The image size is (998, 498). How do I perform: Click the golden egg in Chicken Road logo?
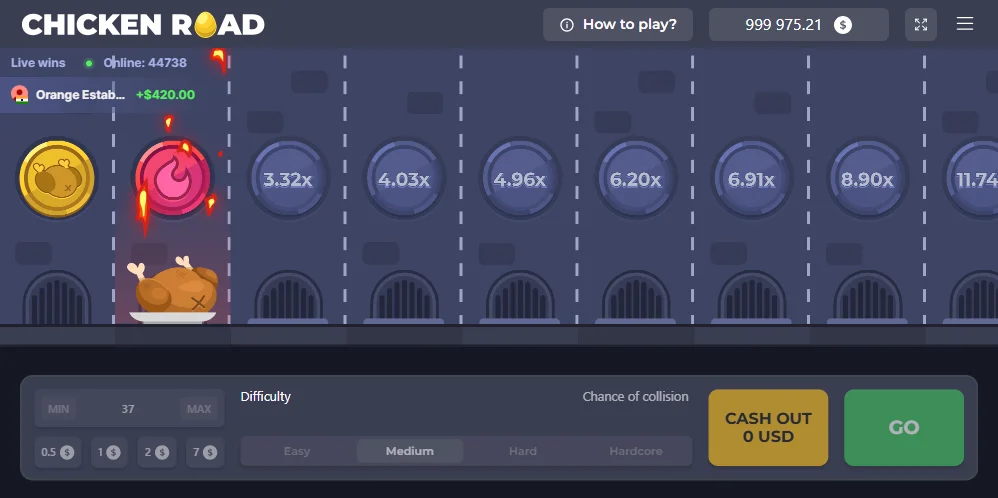(206, 25)
